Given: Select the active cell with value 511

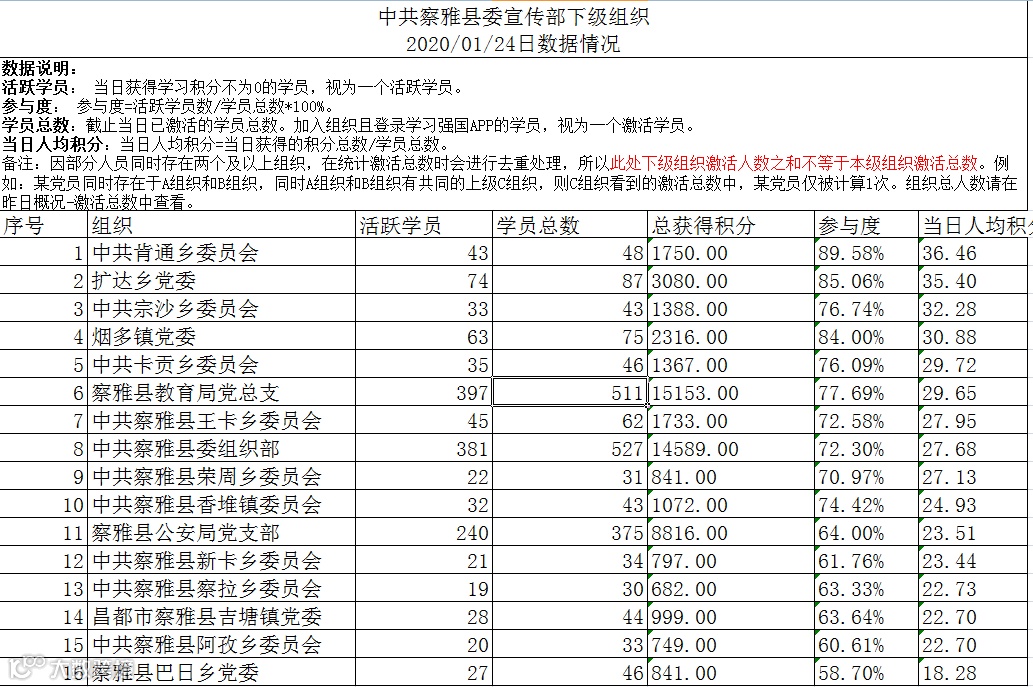Looking at the screenshot, I should click(x=570, y=393).
